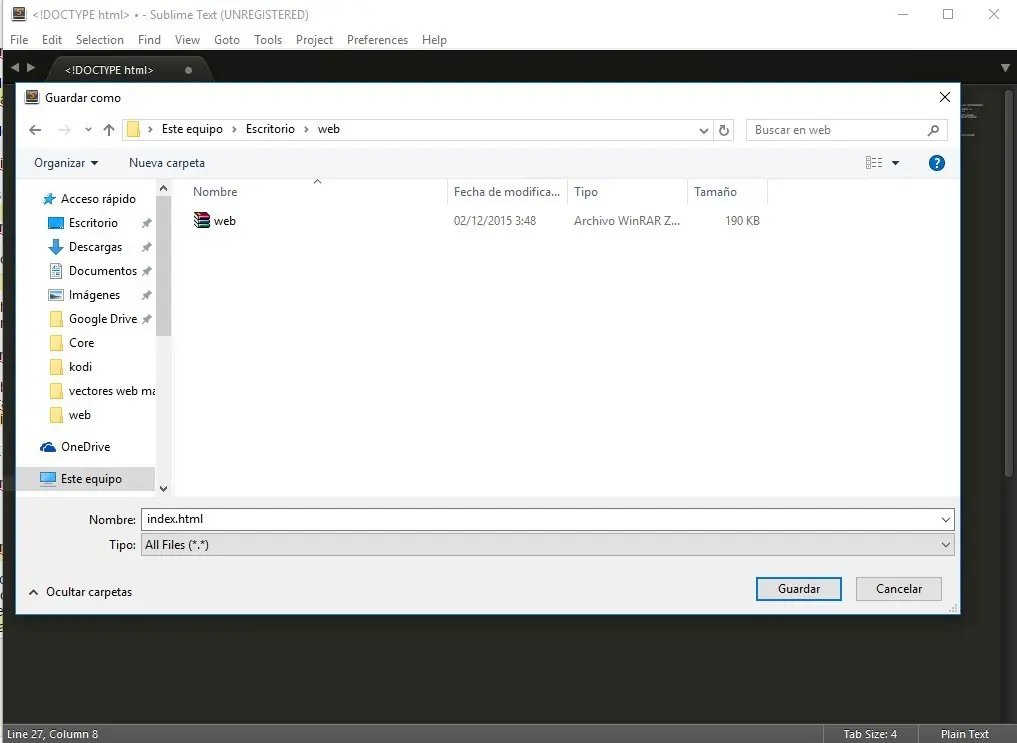The height and width of the screenshot is (743, 1017).
Task: Click the Nueva carpeta button
Action: click(x=167, y=163)
